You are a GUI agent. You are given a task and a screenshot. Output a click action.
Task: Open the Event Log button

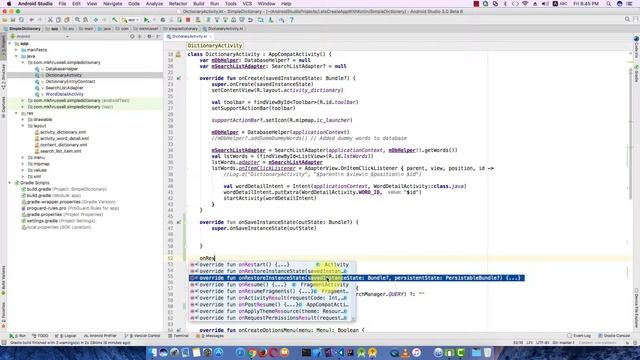579,336
